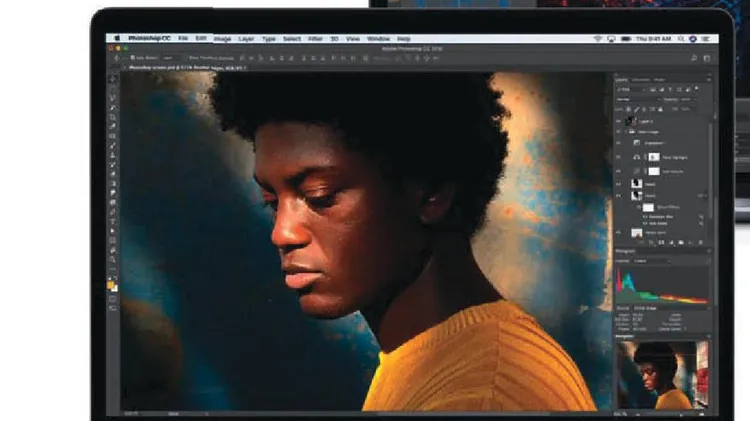Open the search icon in options bar

point(694,58)
